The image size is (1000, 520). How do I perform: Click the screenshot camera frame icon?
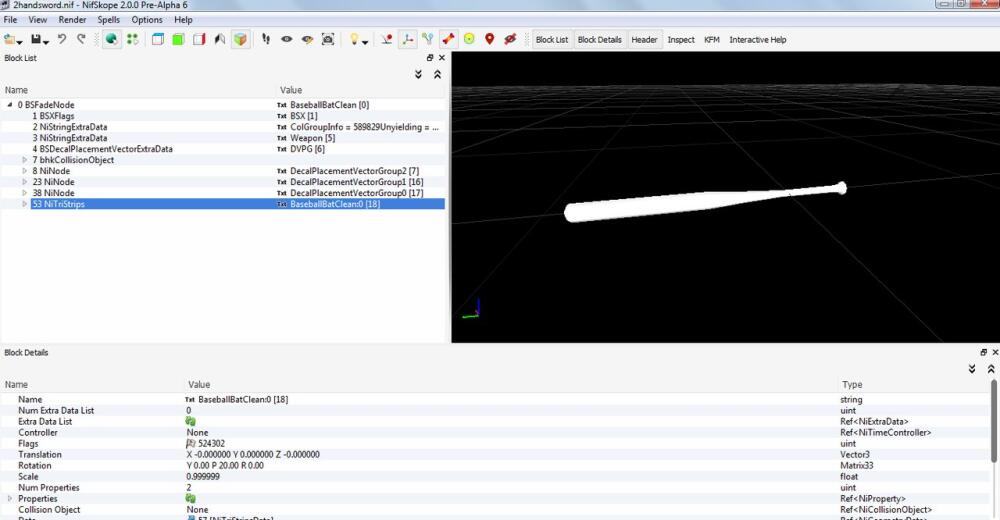[x=328, y=40]
